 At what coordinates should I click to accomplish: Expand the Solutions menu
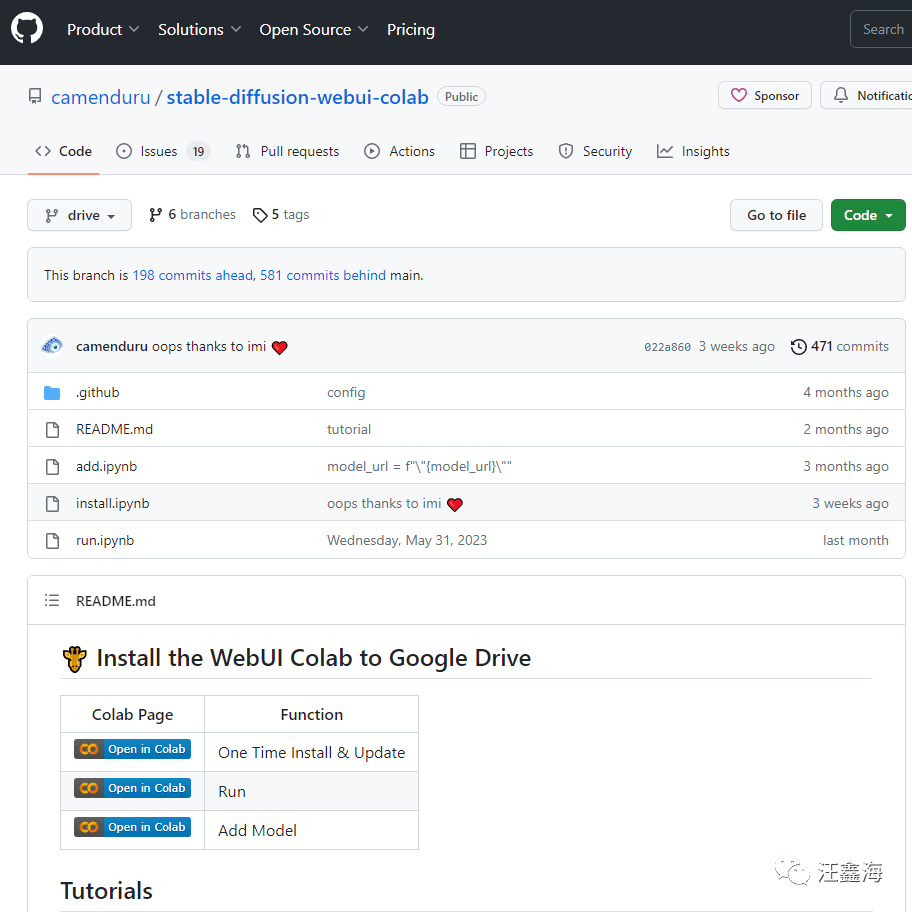[200, 30]
